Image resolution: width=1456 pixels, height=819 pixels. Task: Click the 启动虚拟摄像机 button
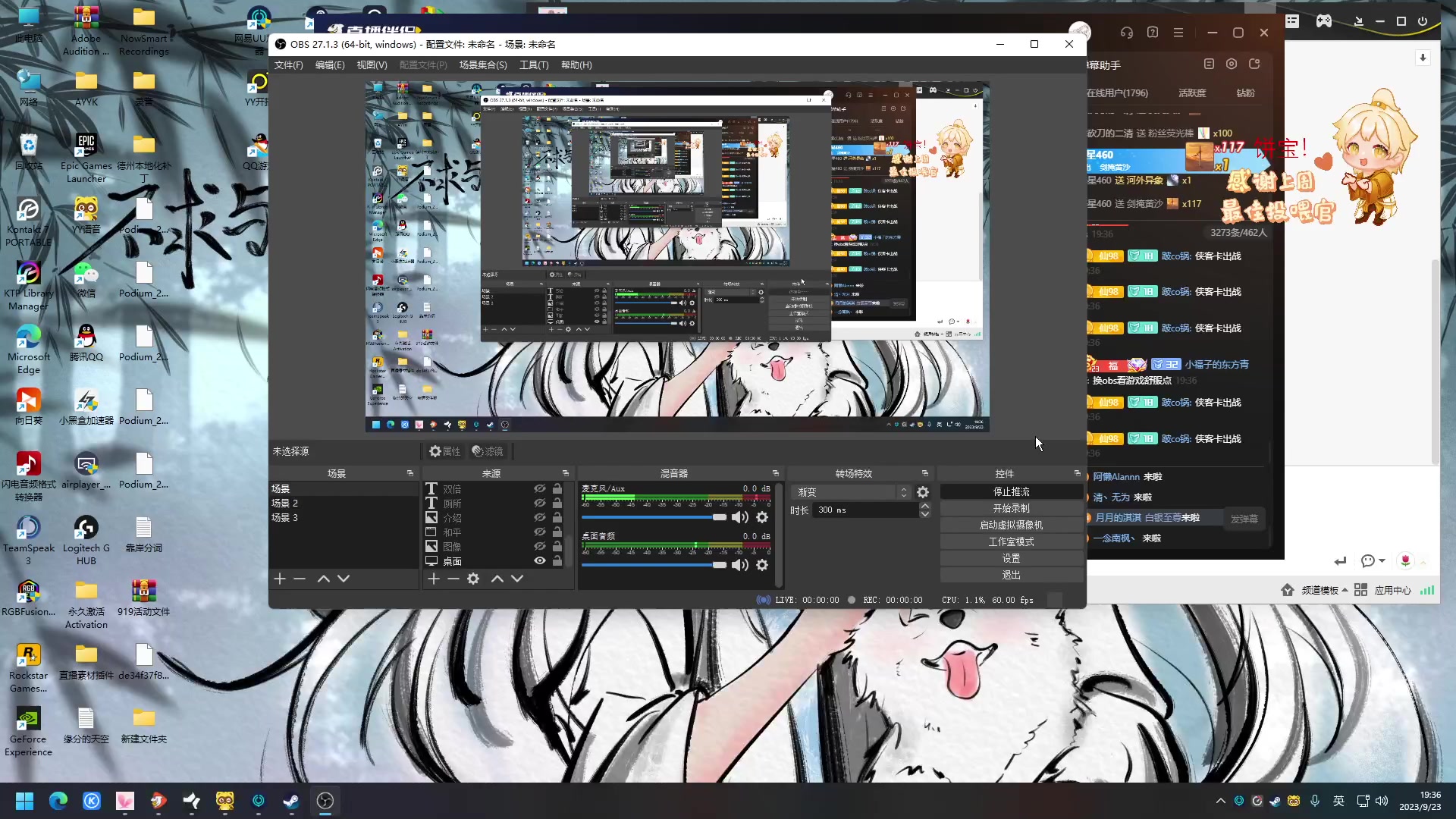tap(1012, 526)
